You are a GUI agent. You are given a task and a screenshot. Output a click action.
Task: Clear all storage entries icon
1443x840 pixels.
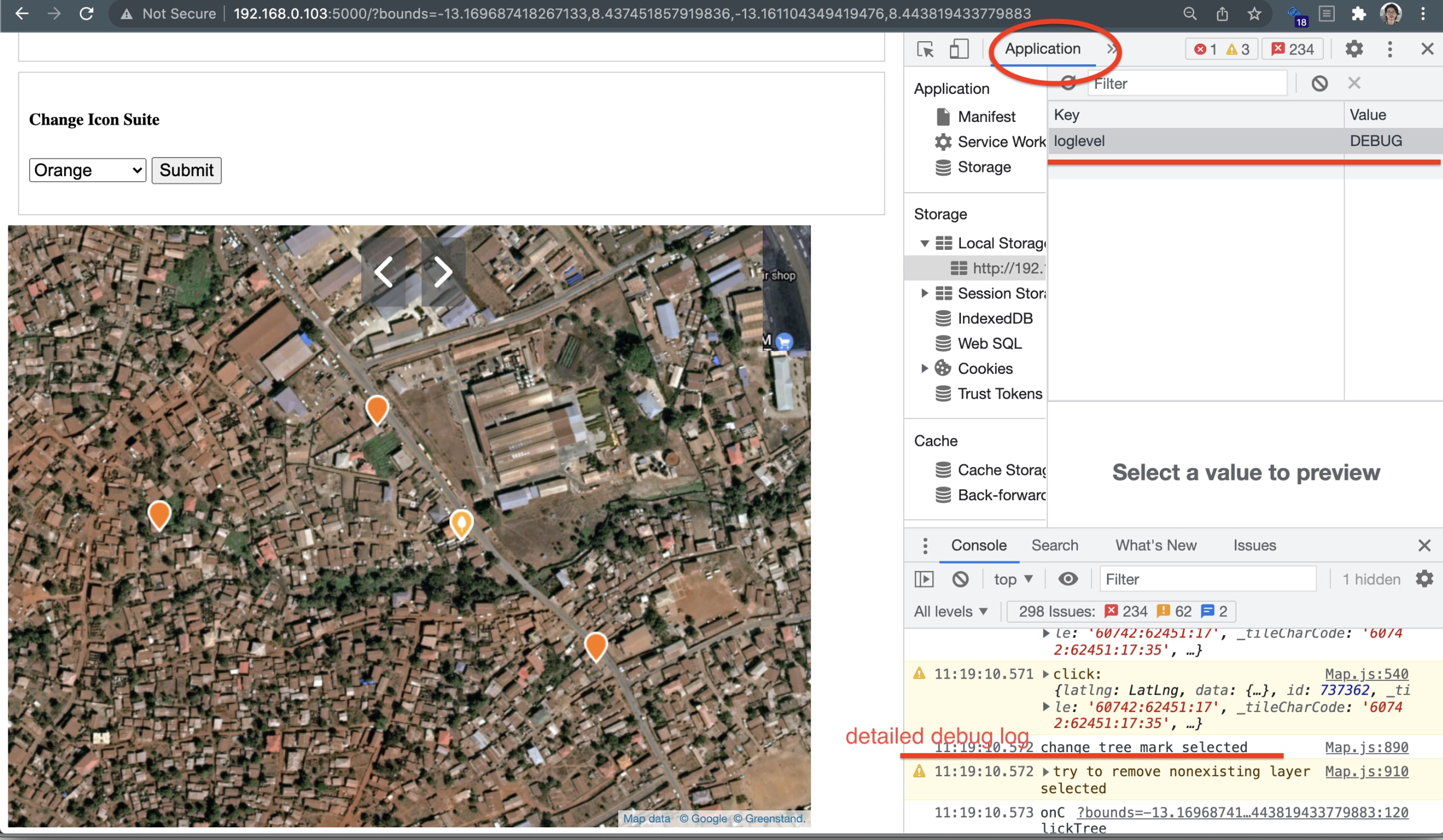tap(1319, 83)
